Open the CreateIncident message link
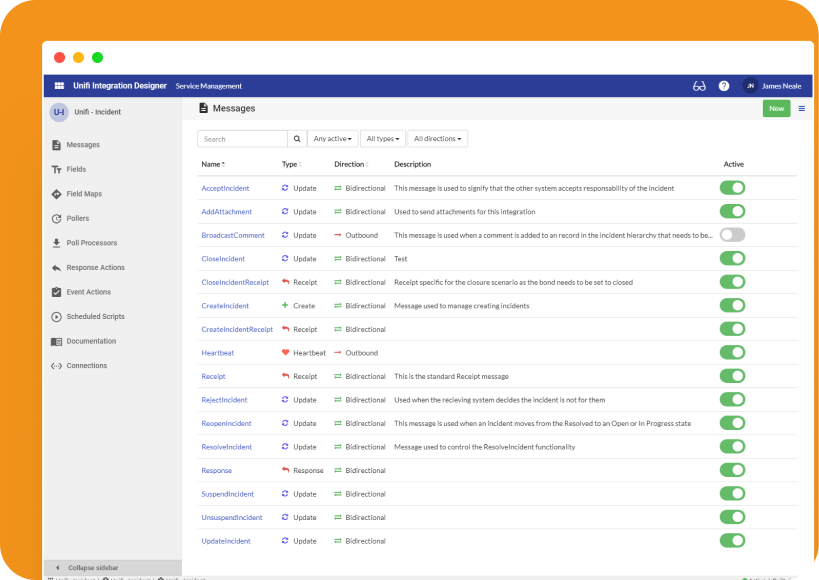The height and width of the screenshot is (580, 819). (225, 306)
